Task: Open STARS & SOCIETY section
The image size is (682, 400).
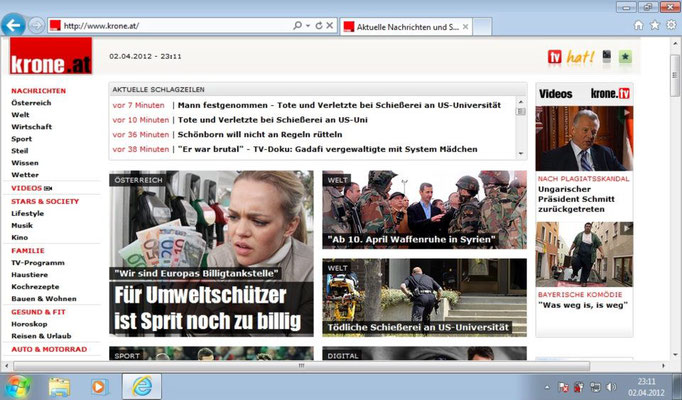Action: tap(45, 201)
